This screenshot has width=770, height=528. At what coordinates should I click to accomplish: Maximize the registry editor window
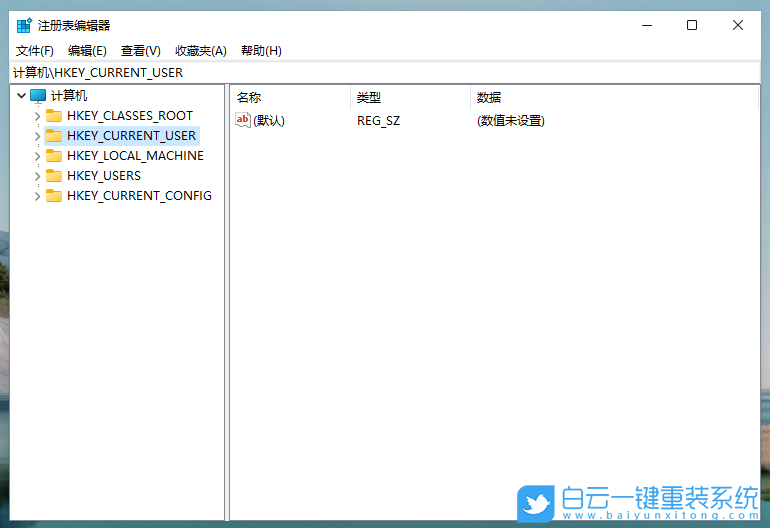(x=692, y=25)
